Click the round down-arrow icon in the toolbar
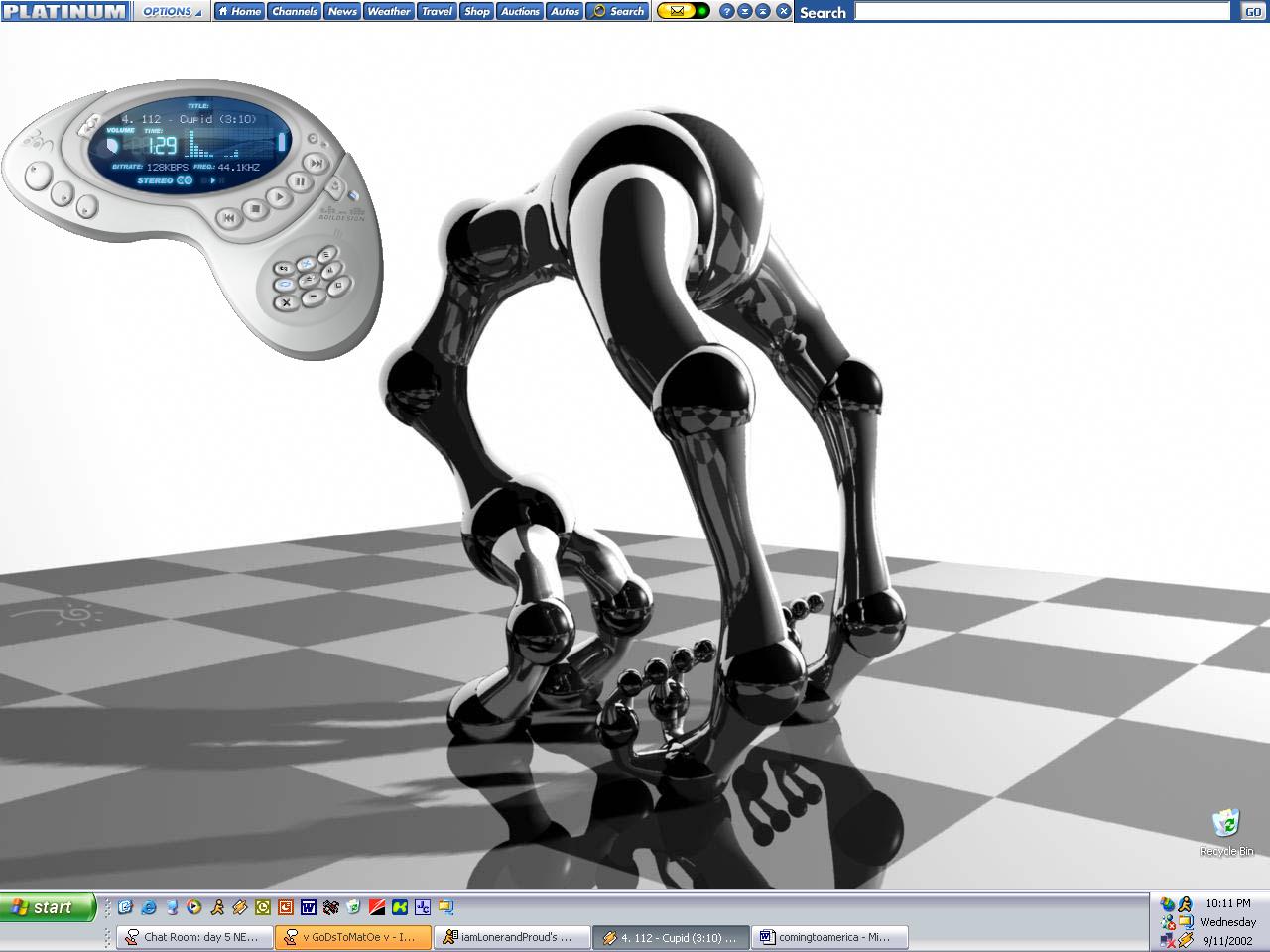The width and height of the screenshot is (1270, 952). tap(745, 11)
